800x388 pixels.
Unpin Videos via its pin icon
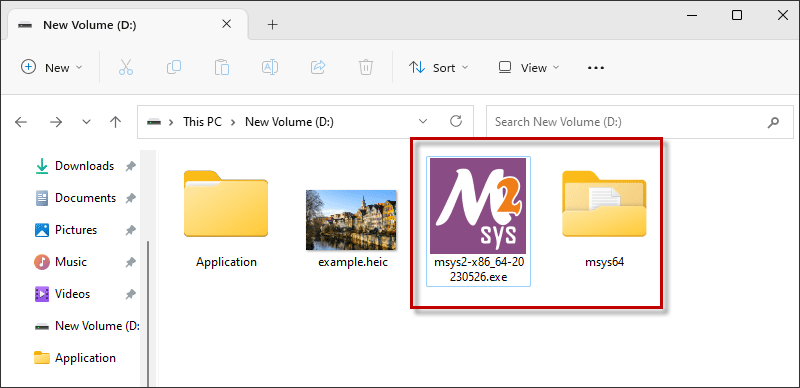(x=131, y=294)
